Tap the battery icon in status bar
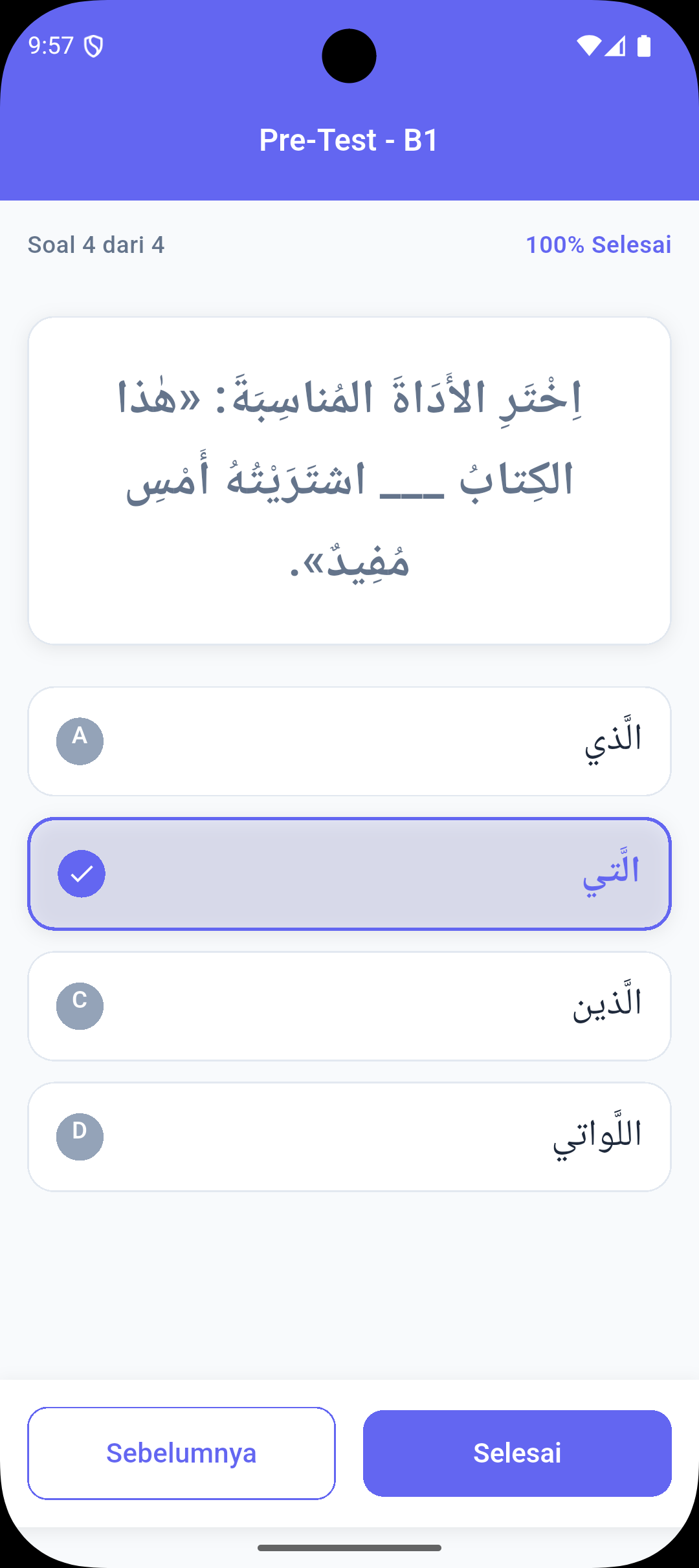This screenshot has height=1568, width=699. click(644, 46)
